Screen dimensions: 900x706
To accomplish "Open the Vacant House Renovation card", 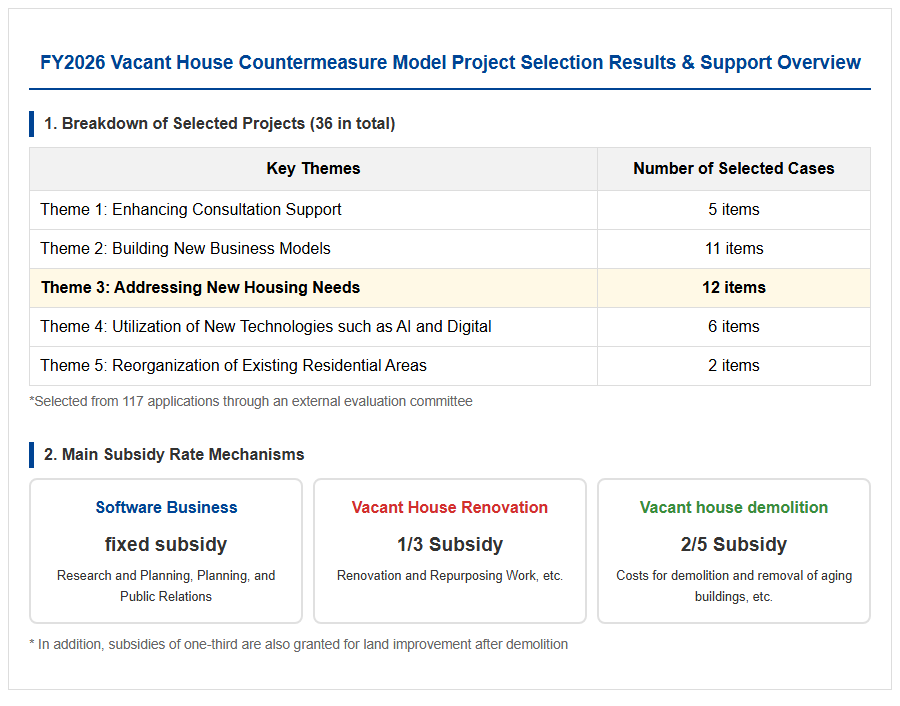I will [x=450, y=551].
